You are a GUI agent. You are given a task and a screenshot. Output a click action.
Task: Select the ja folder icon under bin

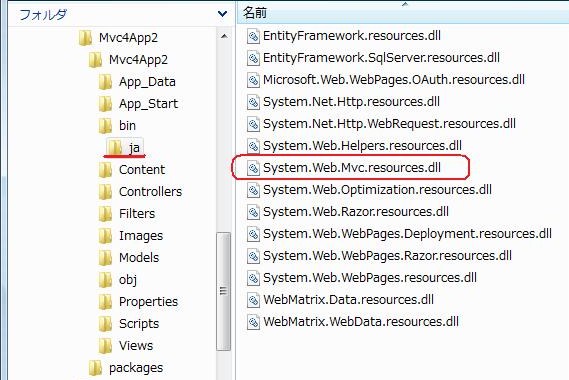115,147
